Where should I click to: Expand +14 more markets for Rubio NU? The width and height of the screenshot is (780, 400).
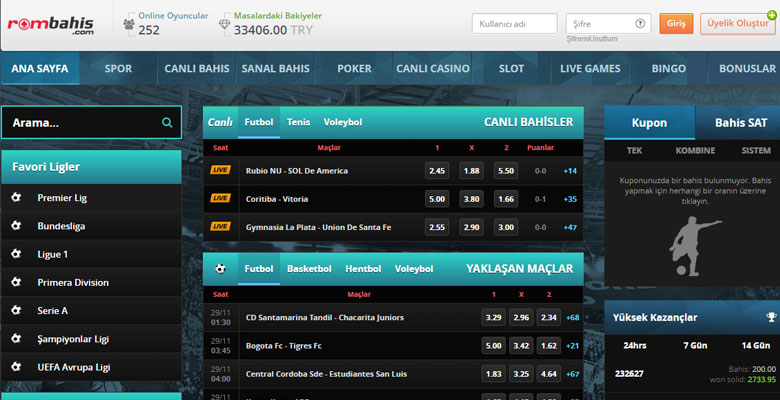570,171
